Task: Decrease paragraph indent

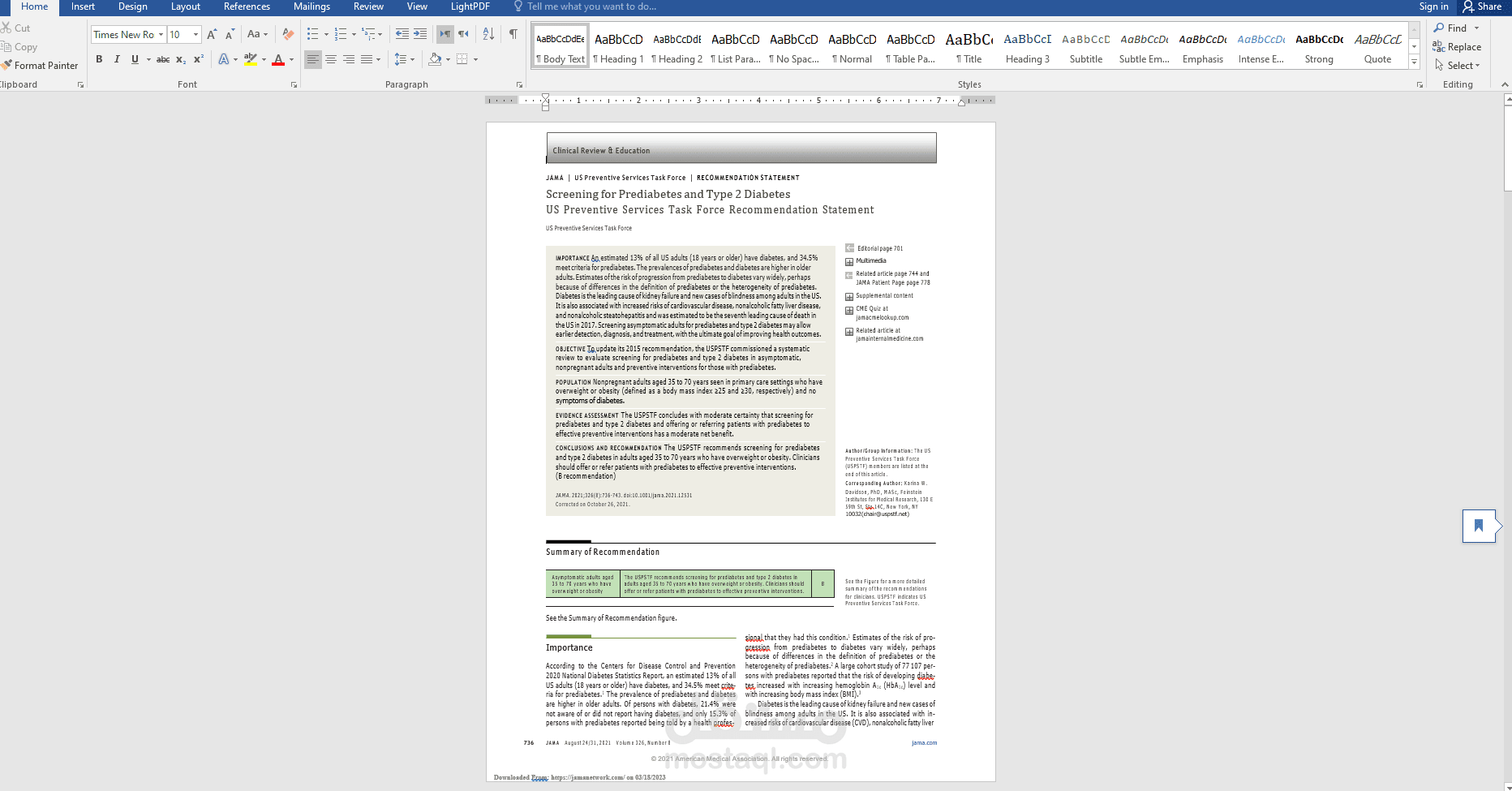Action: click(402, 34)
